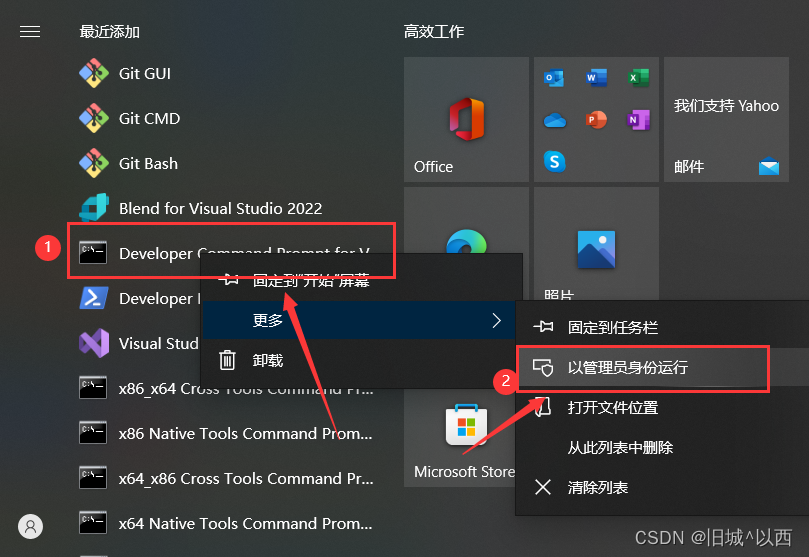Open Blend for Visual Studio 2022 text
This screenshot has height=557, width=809.
[x=220, y=208]
